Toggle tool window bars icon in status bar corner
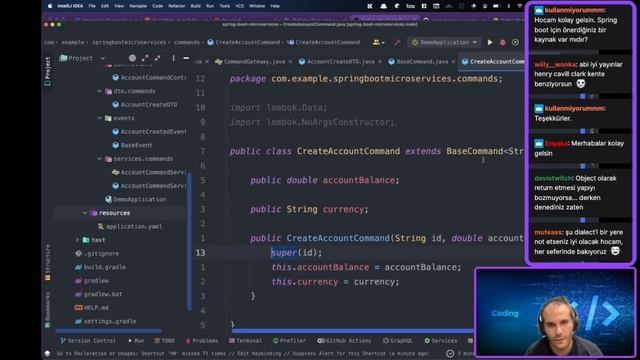Screen dimensions: 640x360 [47, 353]
